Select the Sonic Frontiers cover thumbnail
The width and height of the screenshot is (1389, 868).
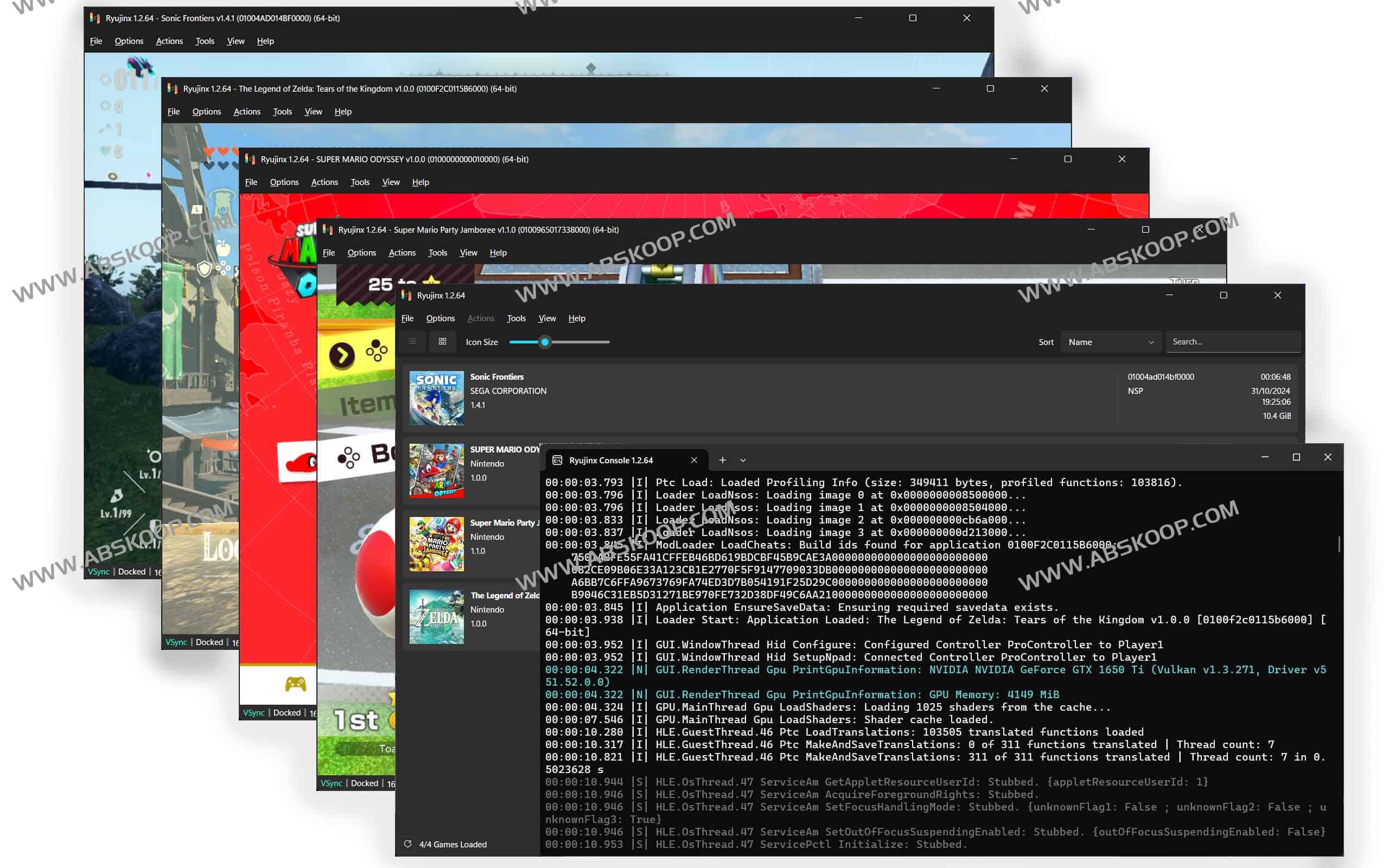tap(436, 398)
